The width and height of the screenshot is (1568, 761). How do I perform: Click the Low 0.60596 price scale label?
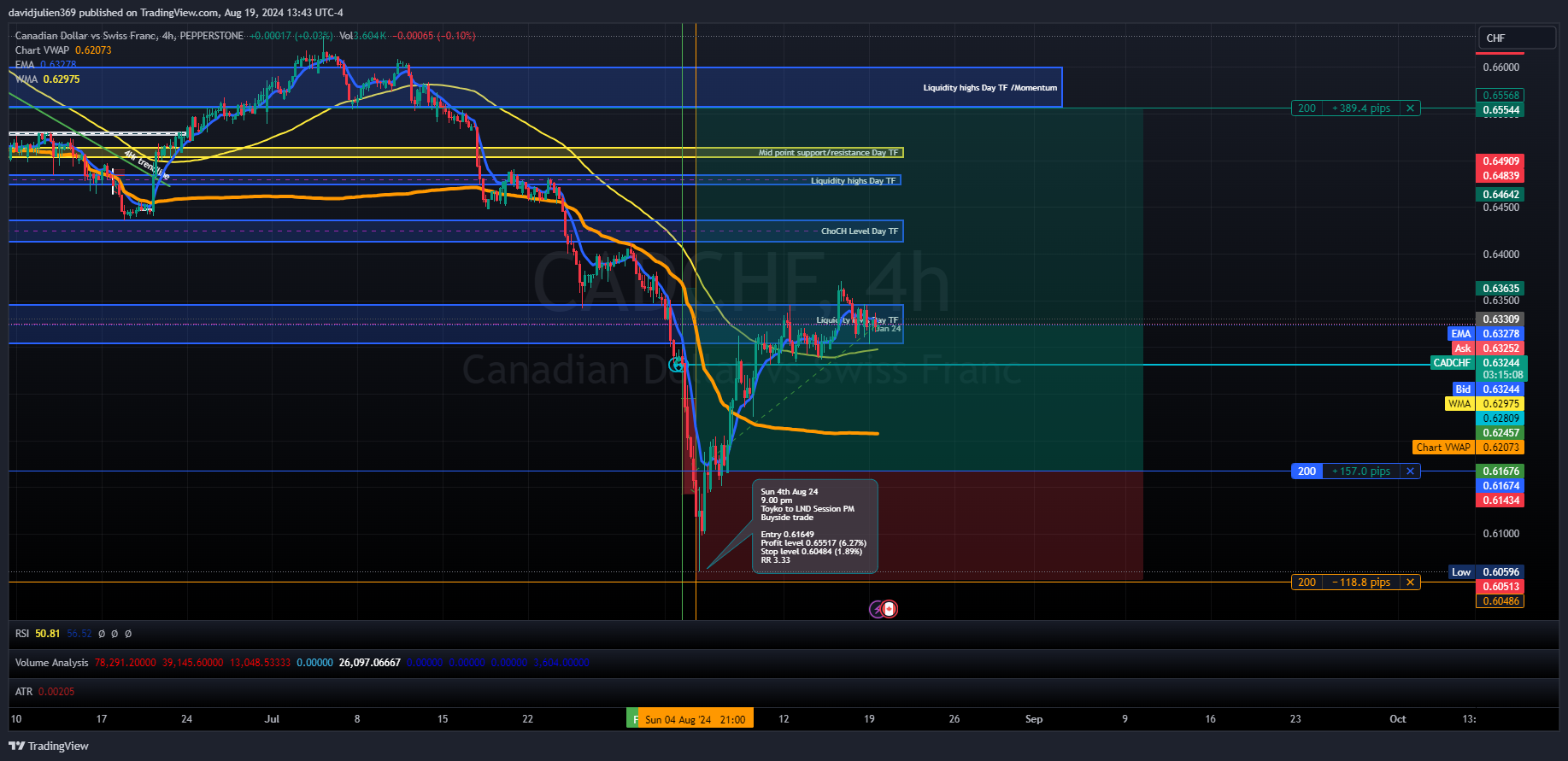point(1487,572)
